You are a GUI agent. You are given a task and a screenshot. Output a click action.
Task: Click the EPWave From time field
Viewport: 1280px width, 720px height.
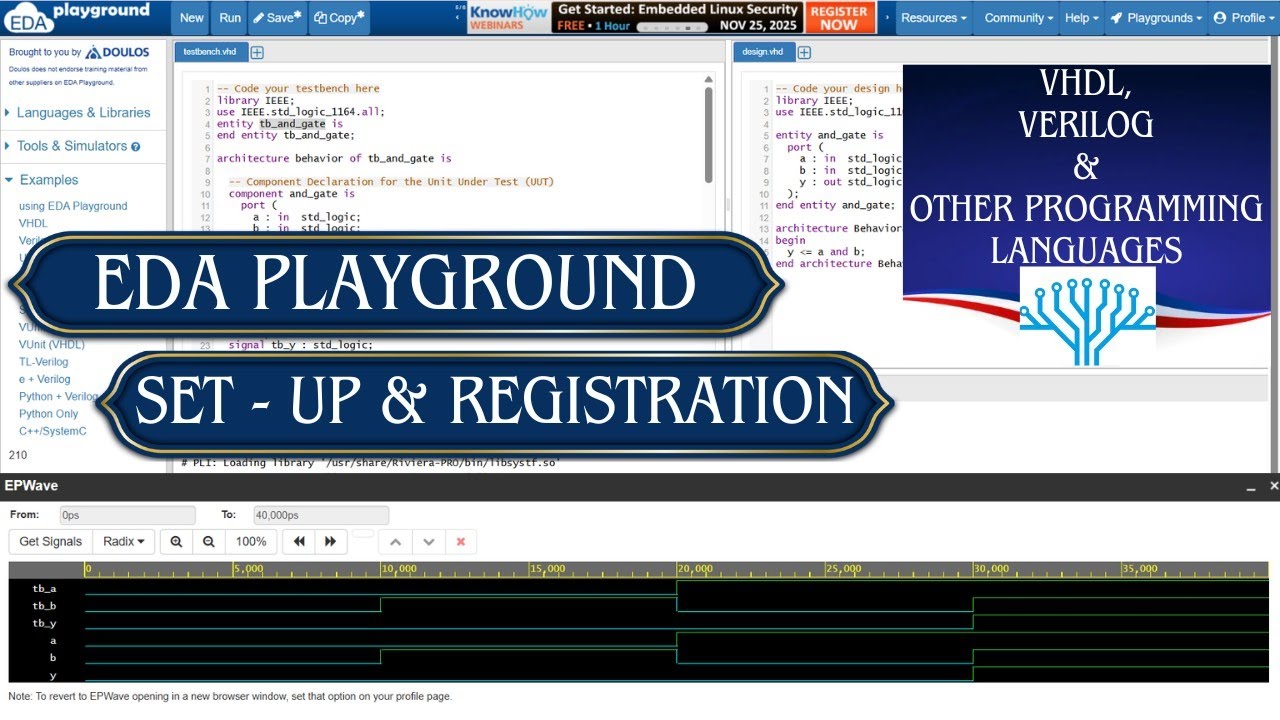pyautogui.click(x=126, y=515)
